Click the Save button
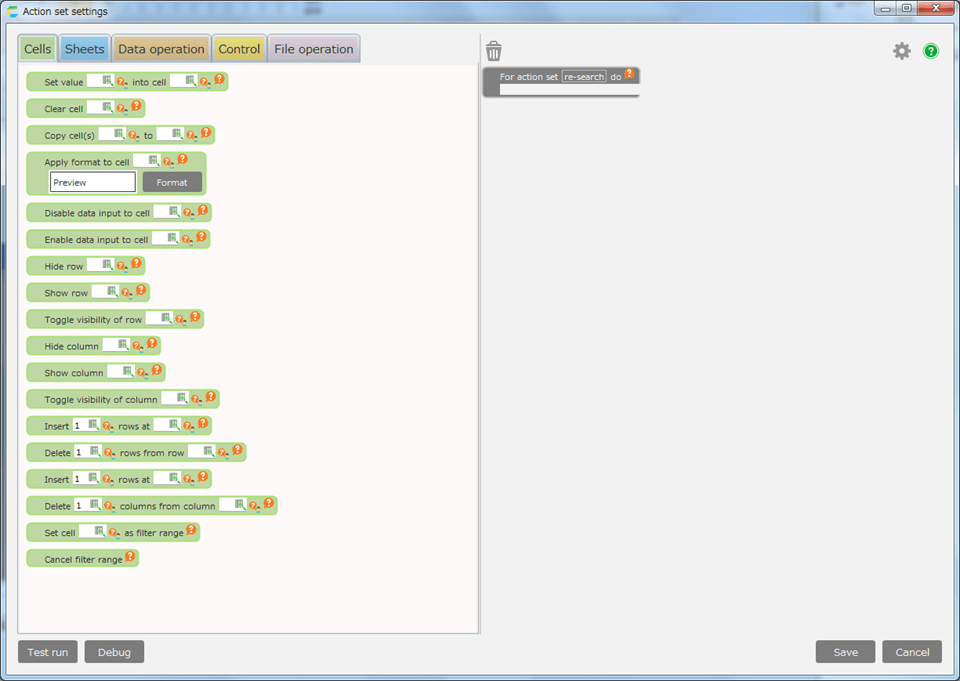The image size is (960, 681). (x=845, y=652)
